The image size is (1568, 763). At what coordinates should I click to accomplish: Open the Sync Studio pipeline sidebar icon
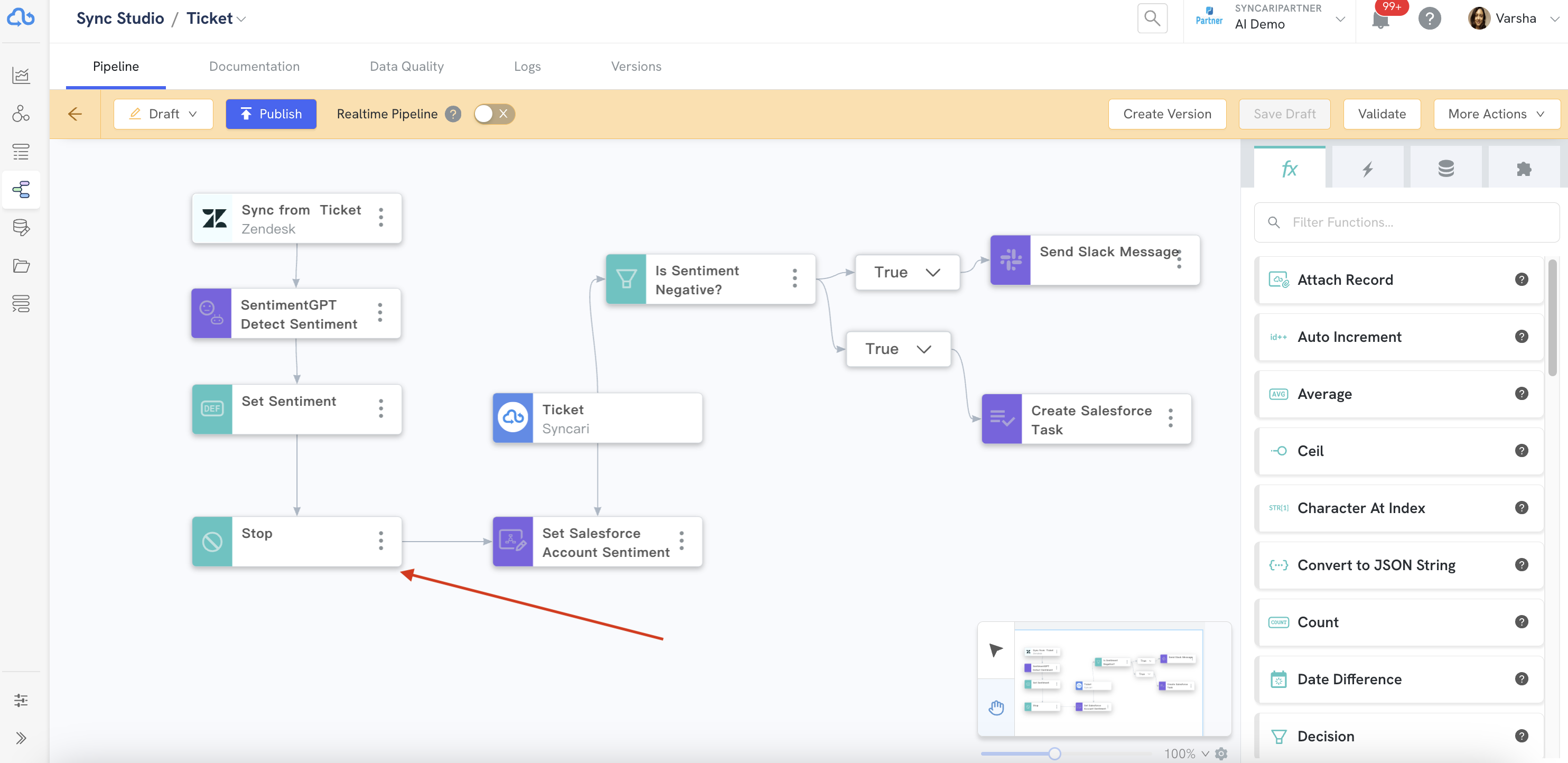[21, 189]
